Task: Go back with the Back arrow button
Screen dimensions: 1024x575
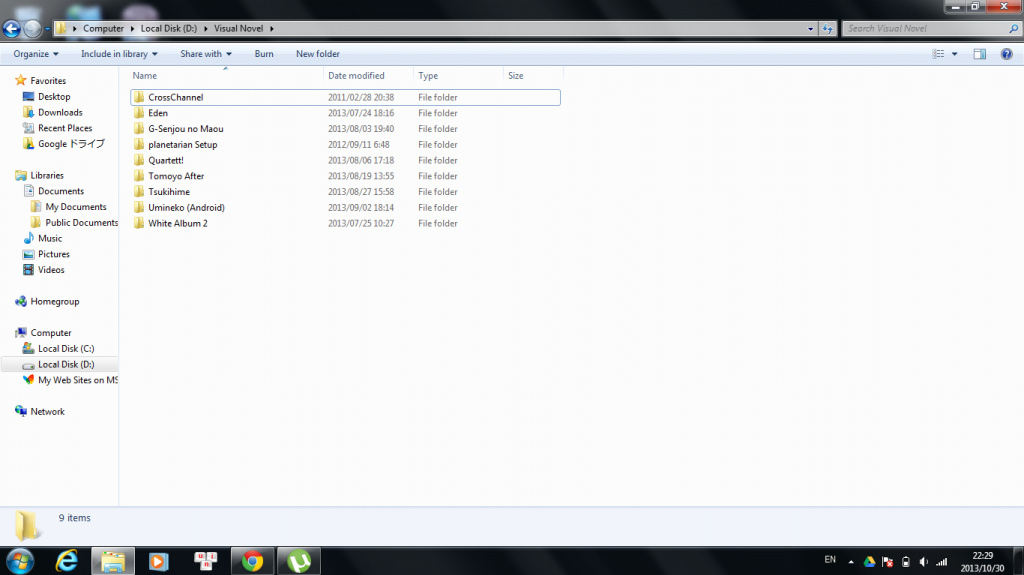Action: click(12, 29)
